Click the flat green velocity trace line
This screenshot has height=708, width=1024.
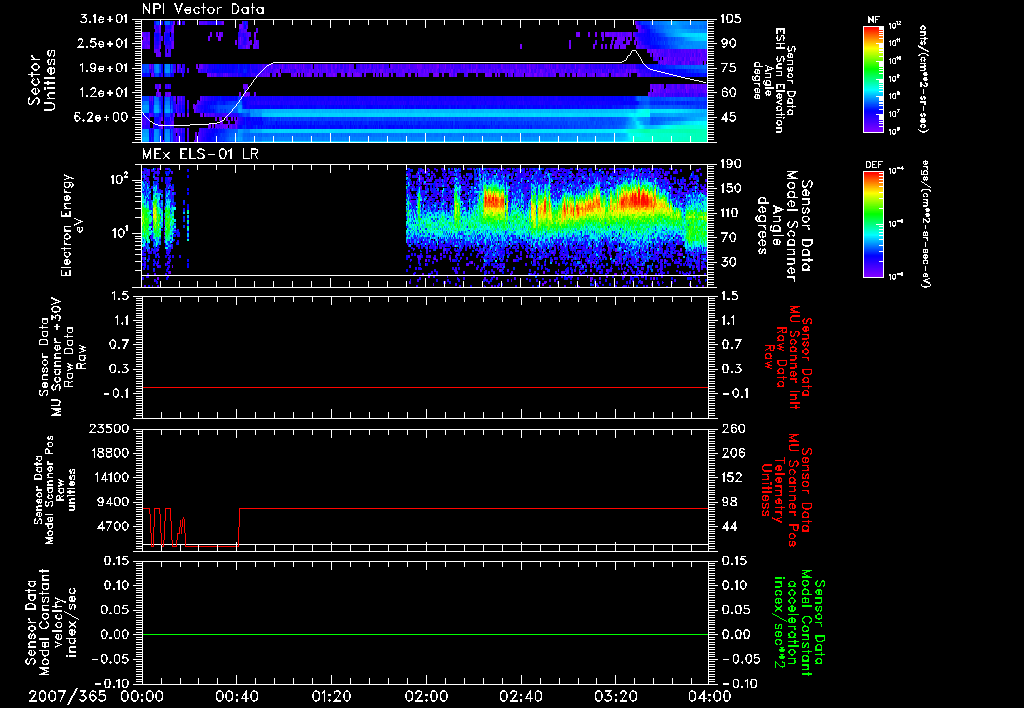pos(424,634)
